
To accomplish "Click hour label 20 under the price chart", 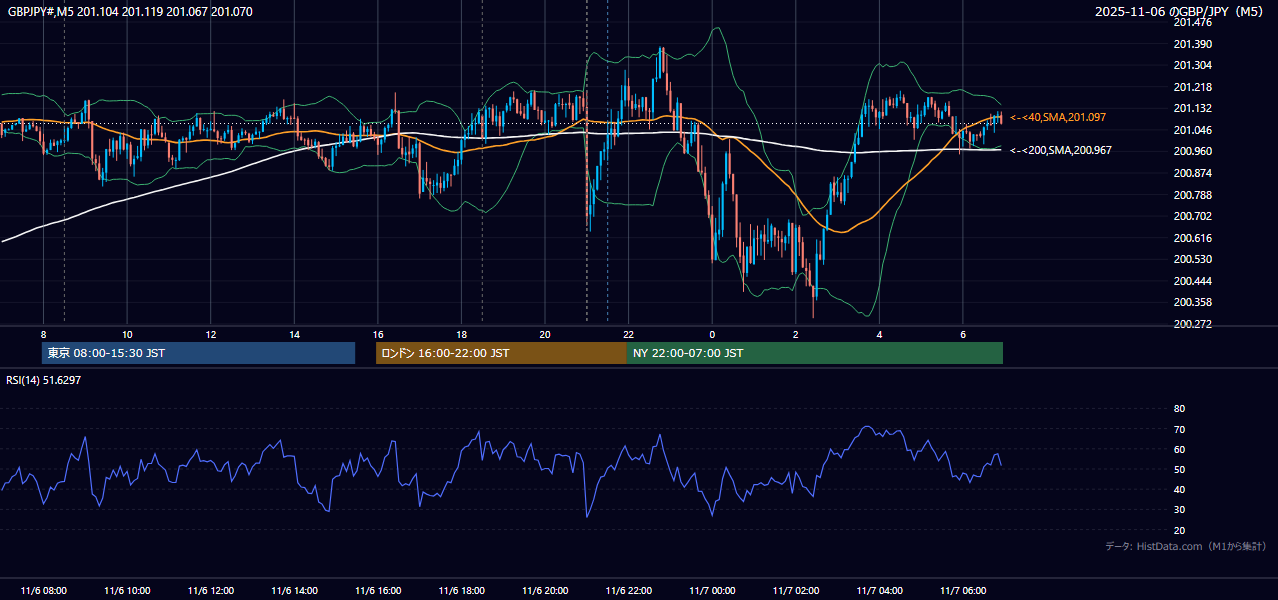I will [x=545, y=334].
